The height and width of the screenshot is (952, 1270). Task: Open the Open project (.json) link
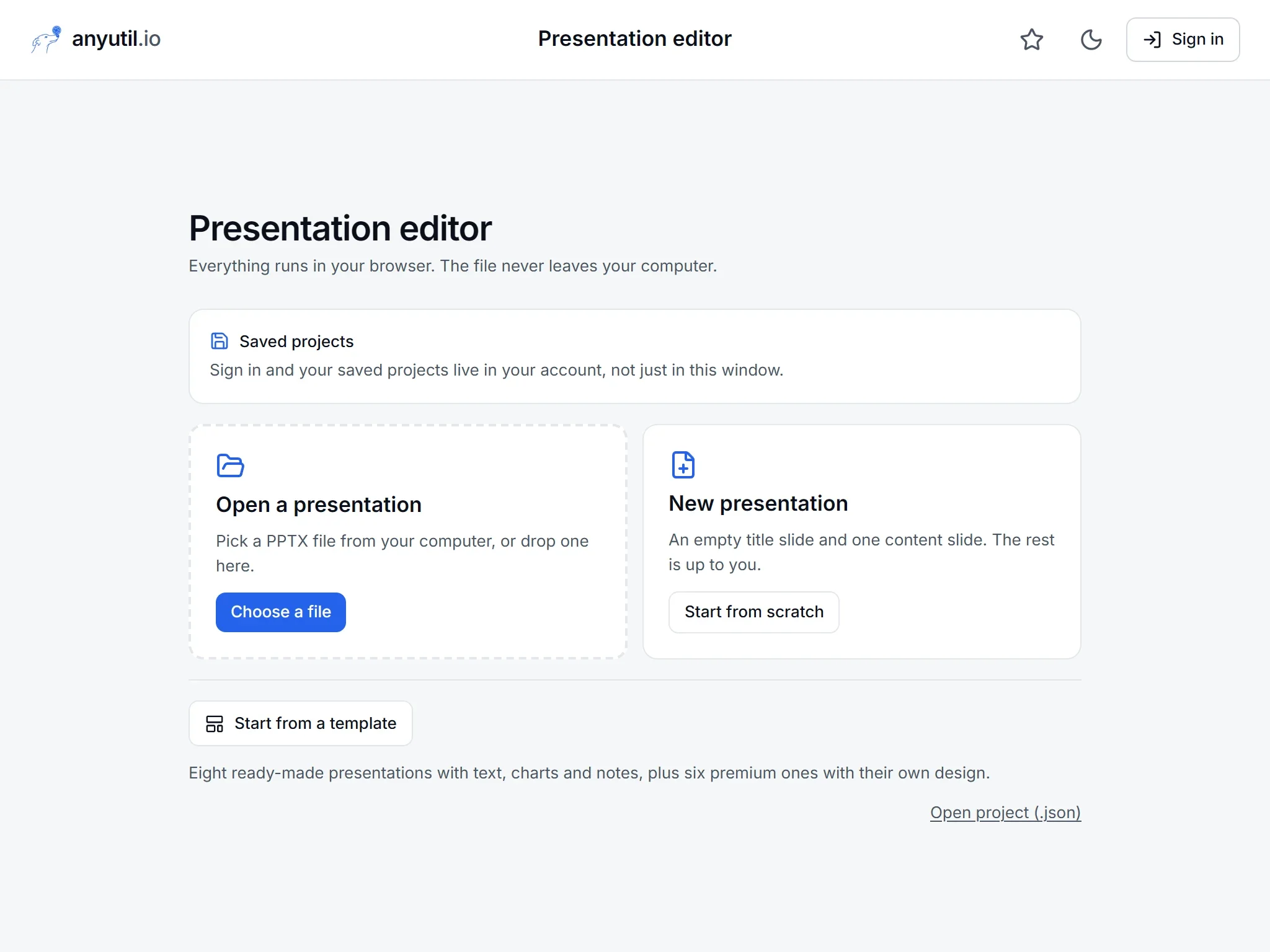click(1005, 813)
